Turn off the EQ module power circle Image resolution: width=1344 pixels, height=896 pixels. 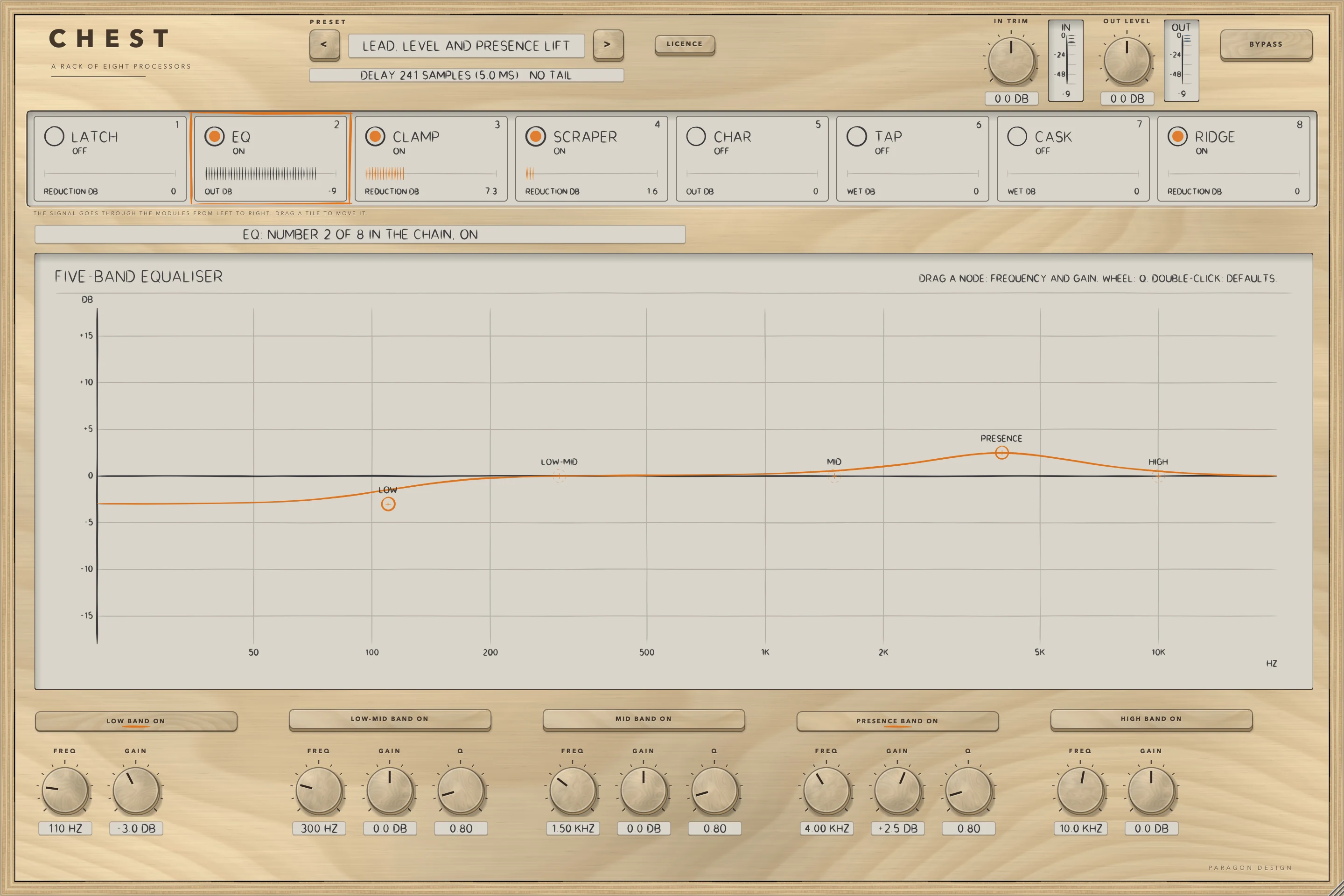click(x=214, y=136)
